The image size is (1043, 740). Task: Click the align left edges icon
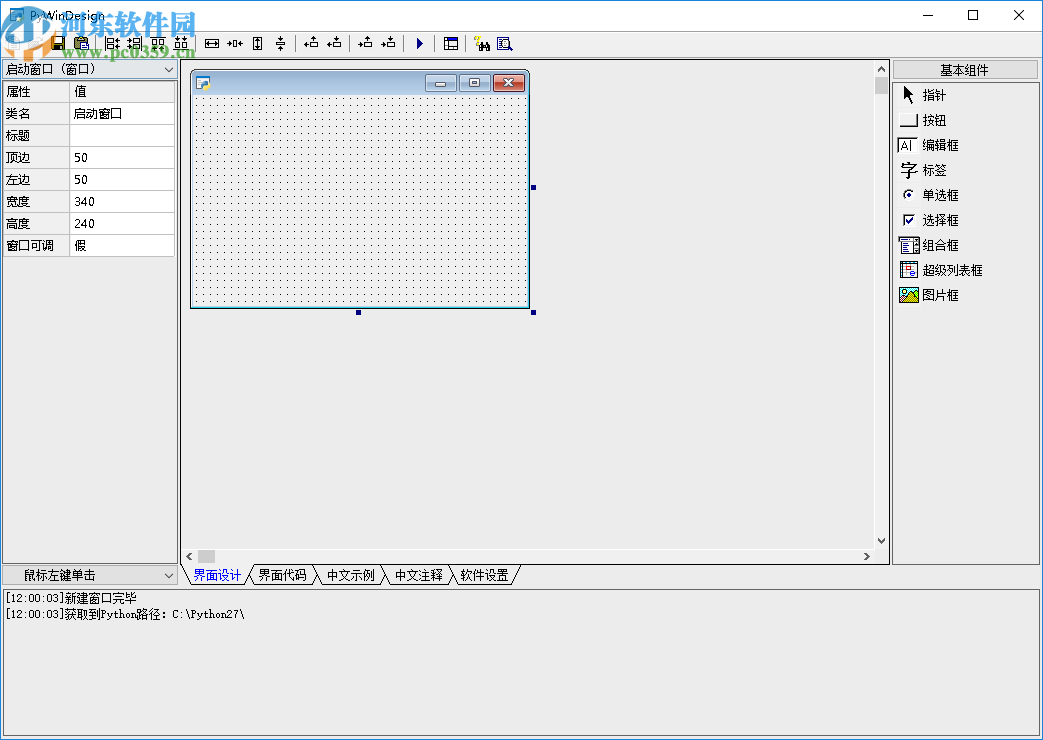click(x=112, y=43)
